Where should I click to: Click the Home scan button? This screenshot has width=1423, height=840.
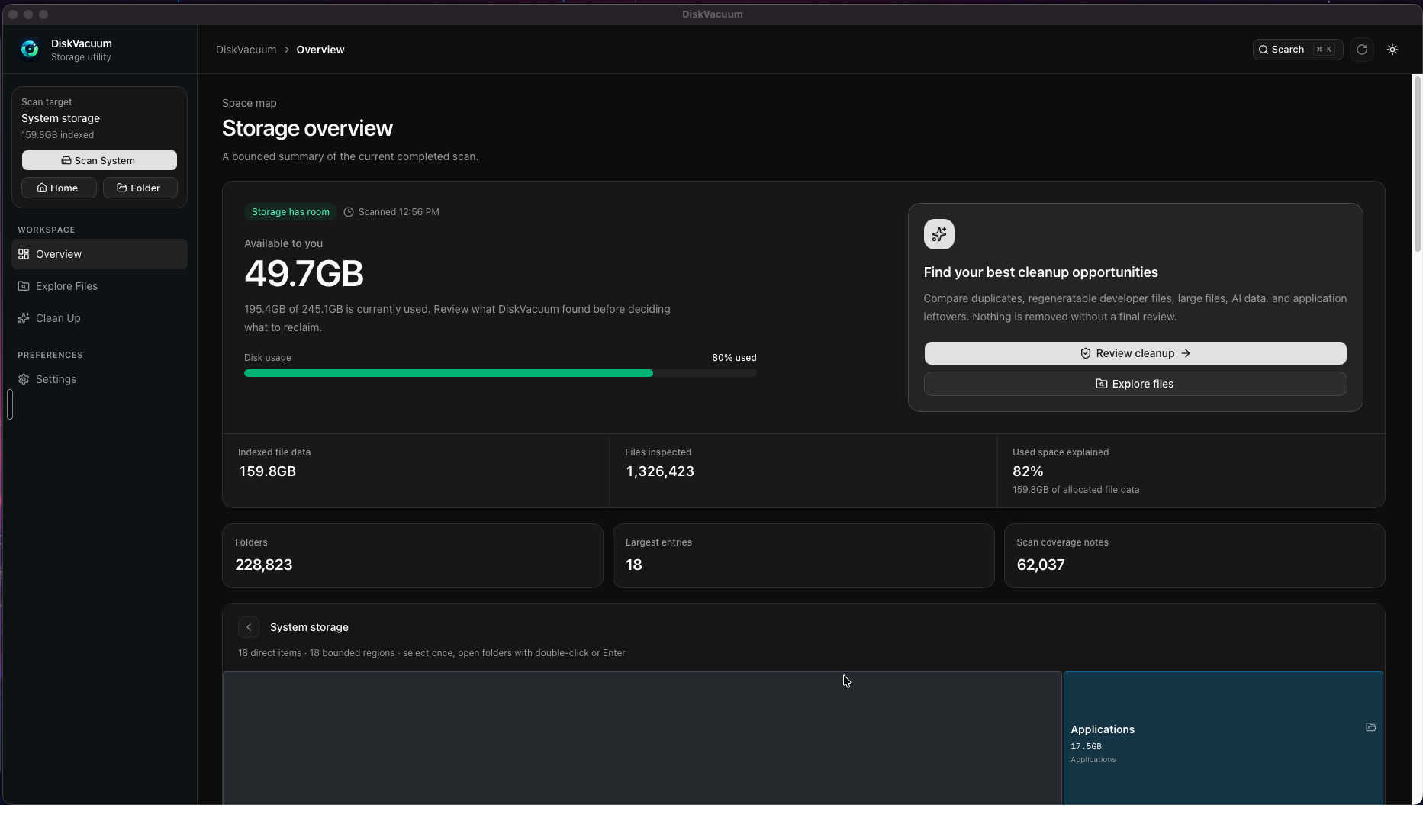point(59,188)
